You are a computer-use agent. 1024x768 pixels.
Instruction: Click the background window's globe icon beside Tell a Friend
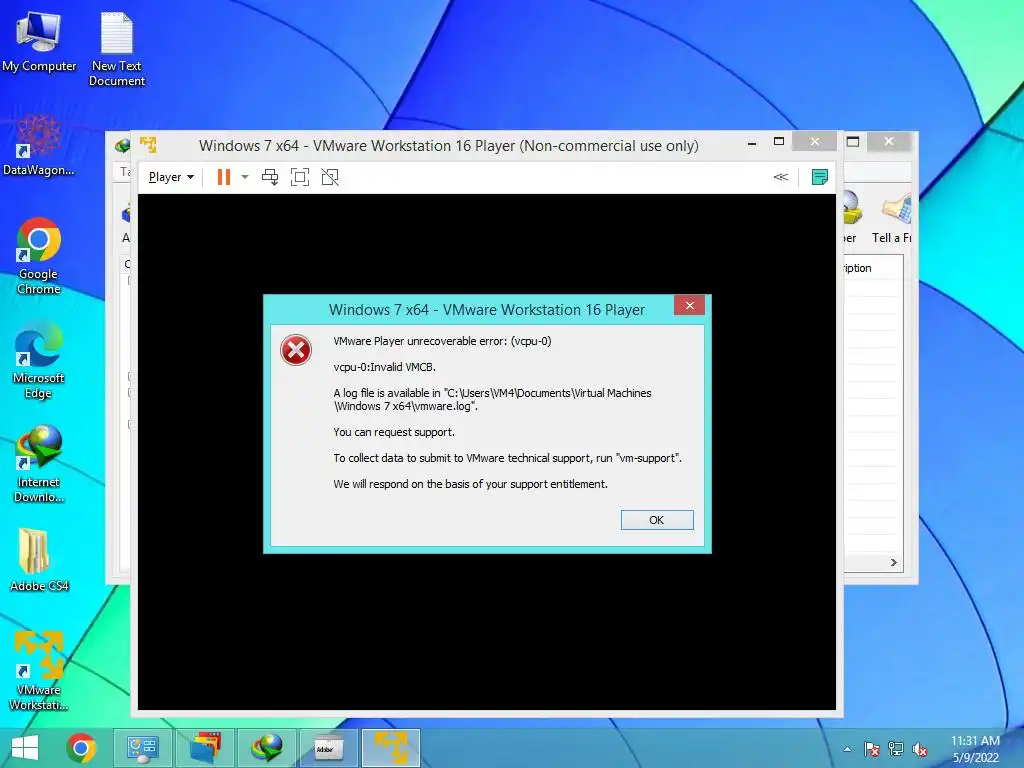click(850, 208)
